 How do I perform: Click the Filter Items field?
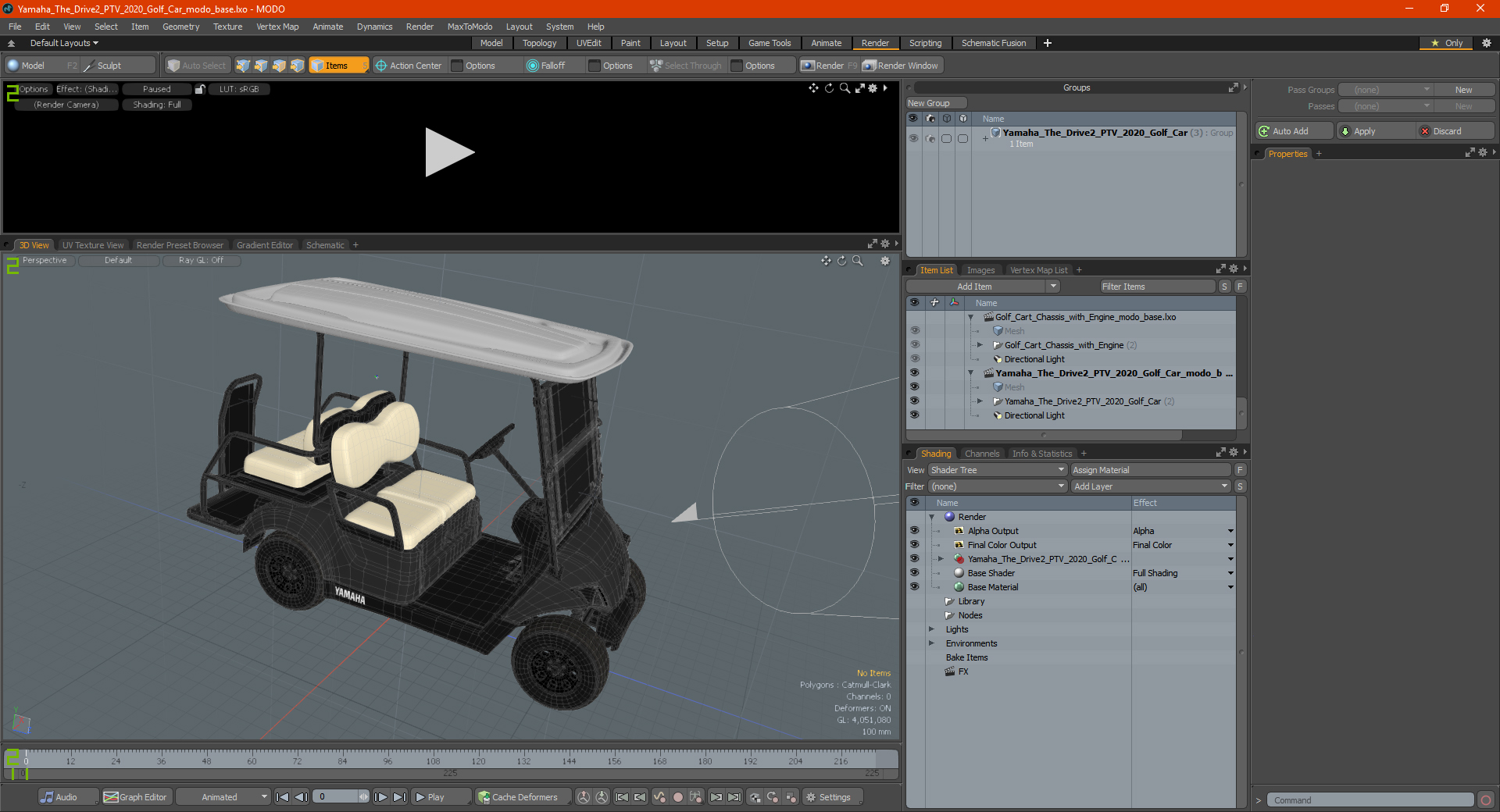coord(1157,287)
